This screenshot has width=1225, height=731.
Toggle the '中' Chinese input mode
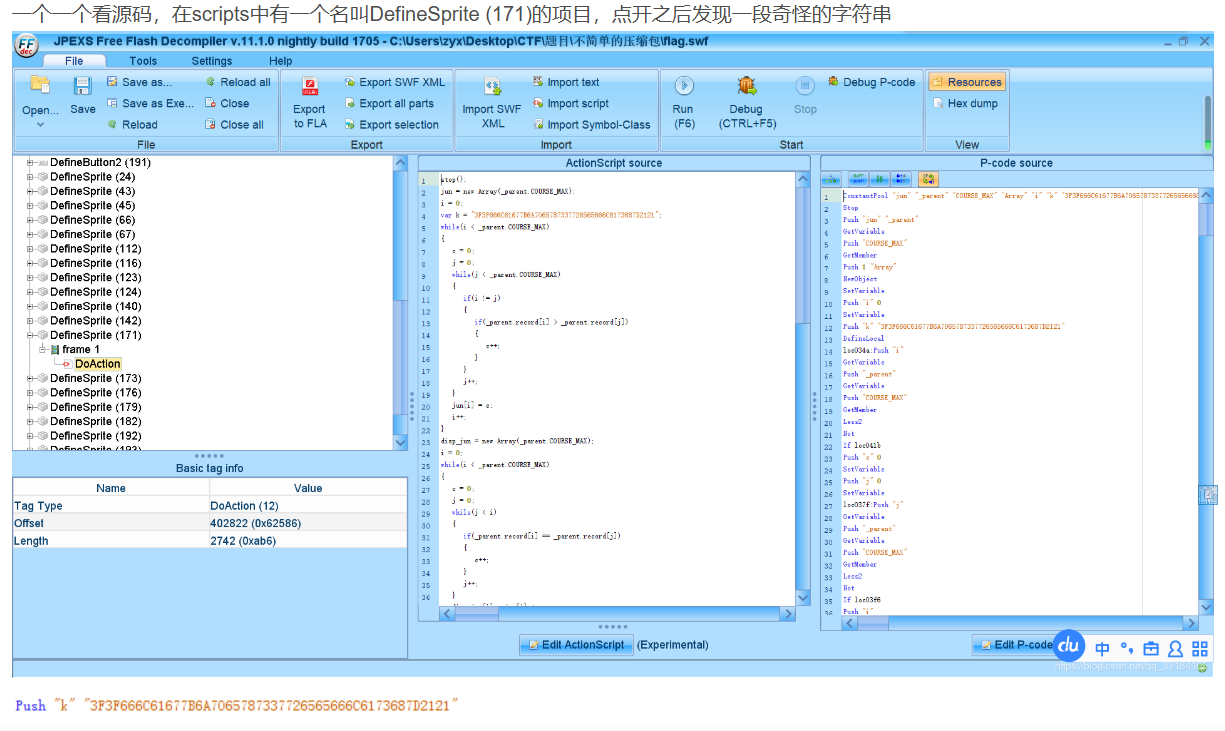click(1102, 648)
